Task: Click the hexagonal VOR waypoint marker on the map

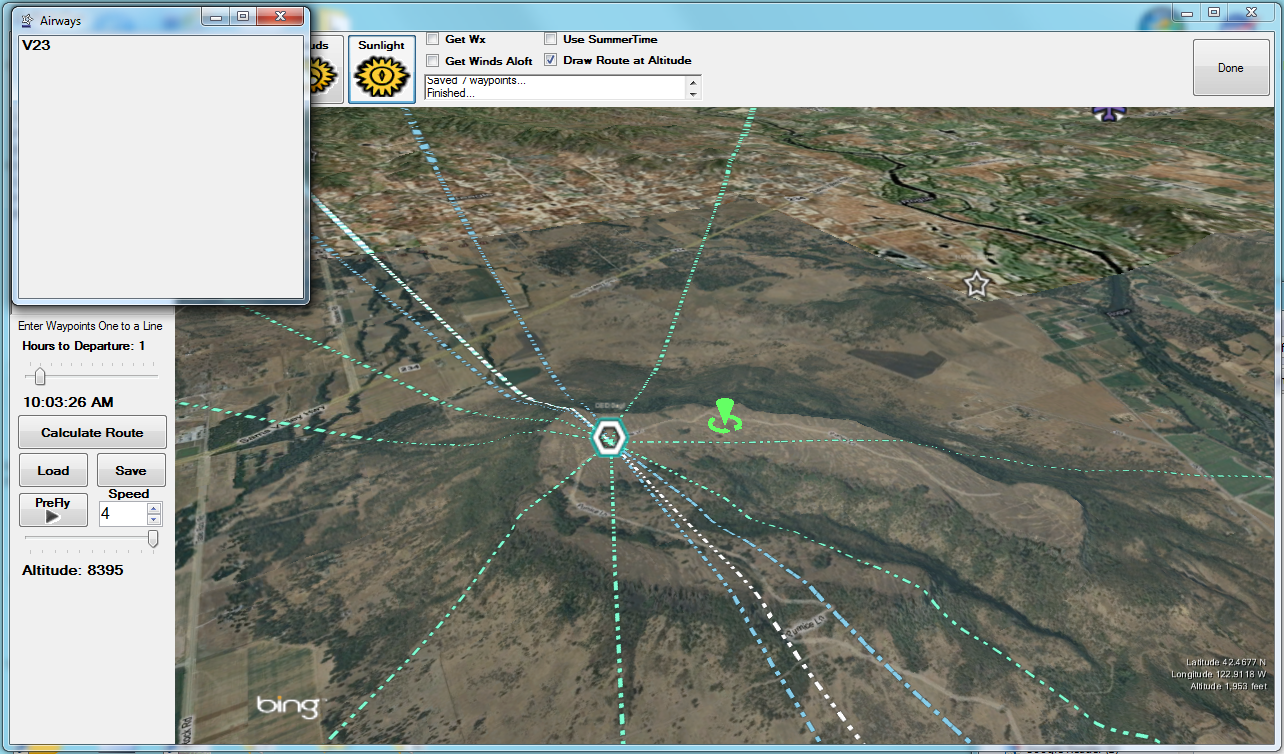Action: pos(608,438)
